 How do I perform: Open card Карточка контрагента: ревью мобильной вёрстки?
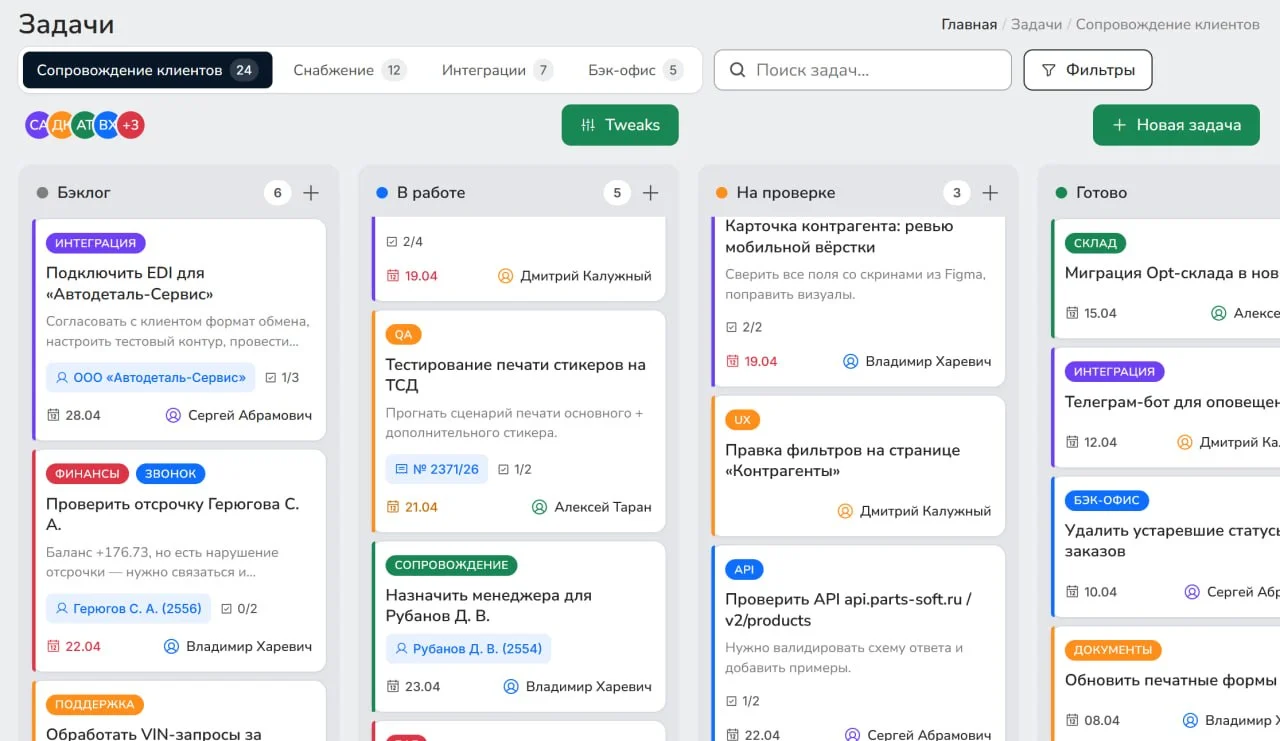pos(858,301)
